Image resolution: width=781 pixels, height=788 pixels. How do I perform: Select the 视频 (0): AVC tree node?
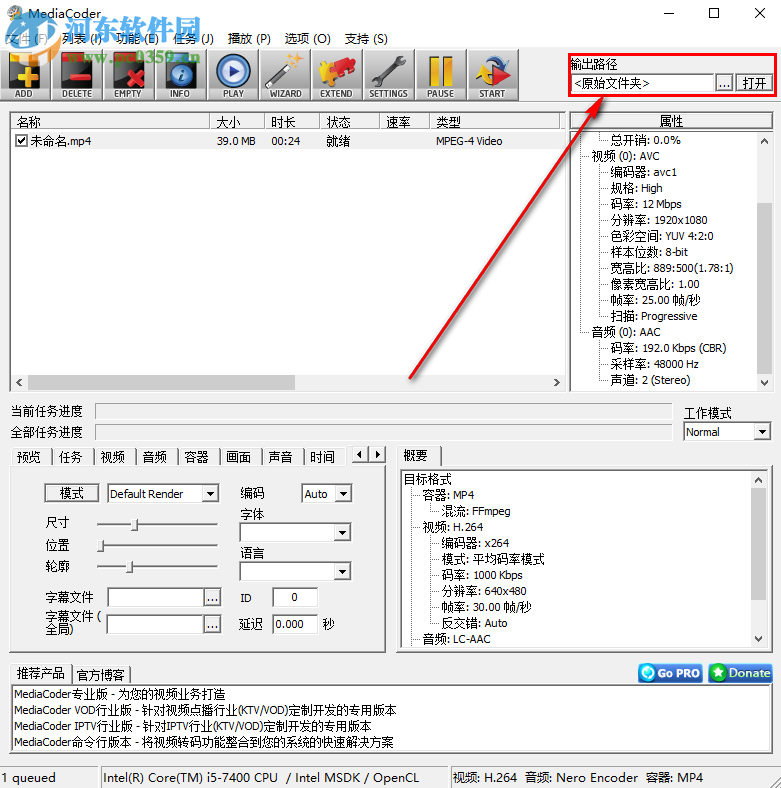[625, 156]
